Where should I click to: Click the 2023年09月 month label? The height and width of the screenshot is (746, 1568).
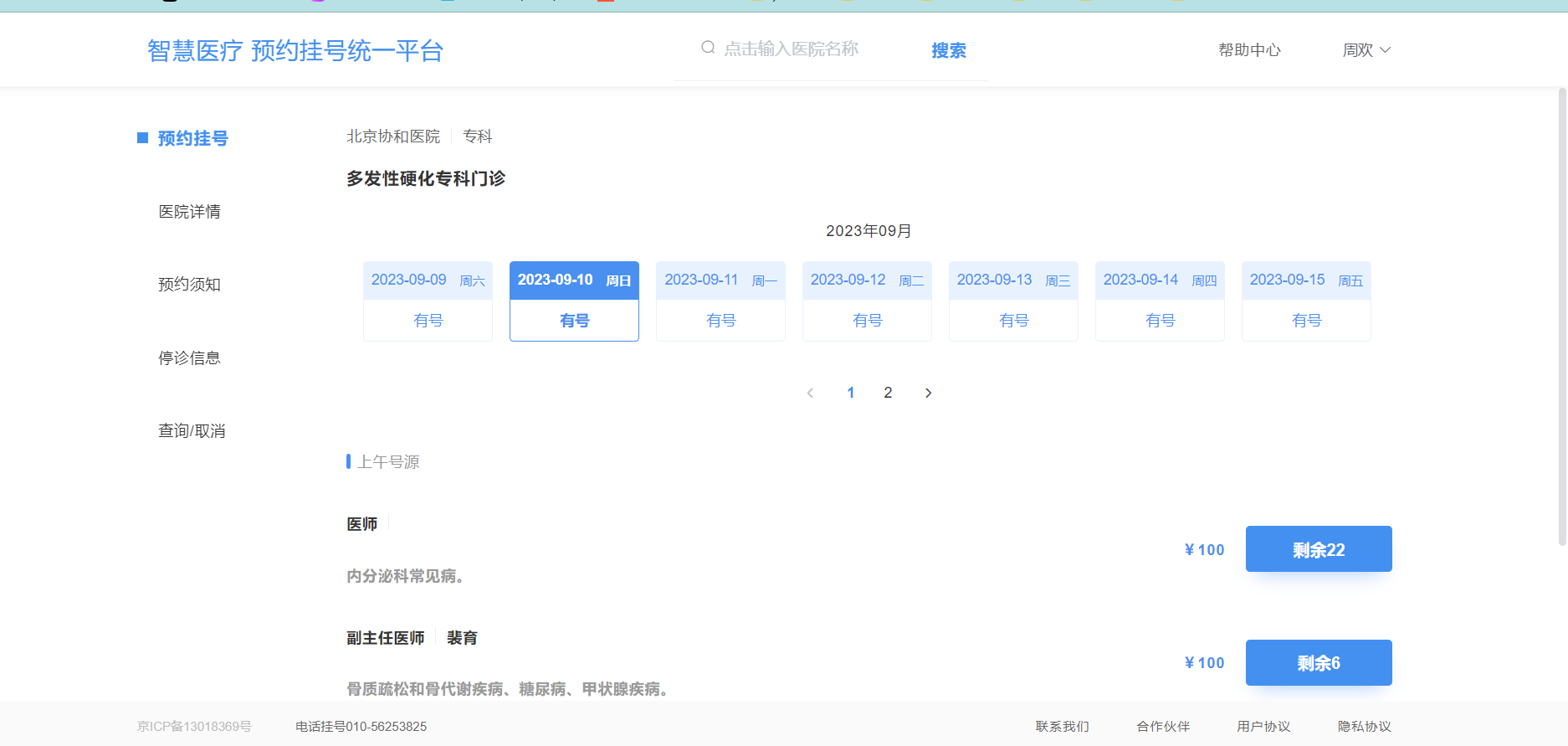coord(869,231)
